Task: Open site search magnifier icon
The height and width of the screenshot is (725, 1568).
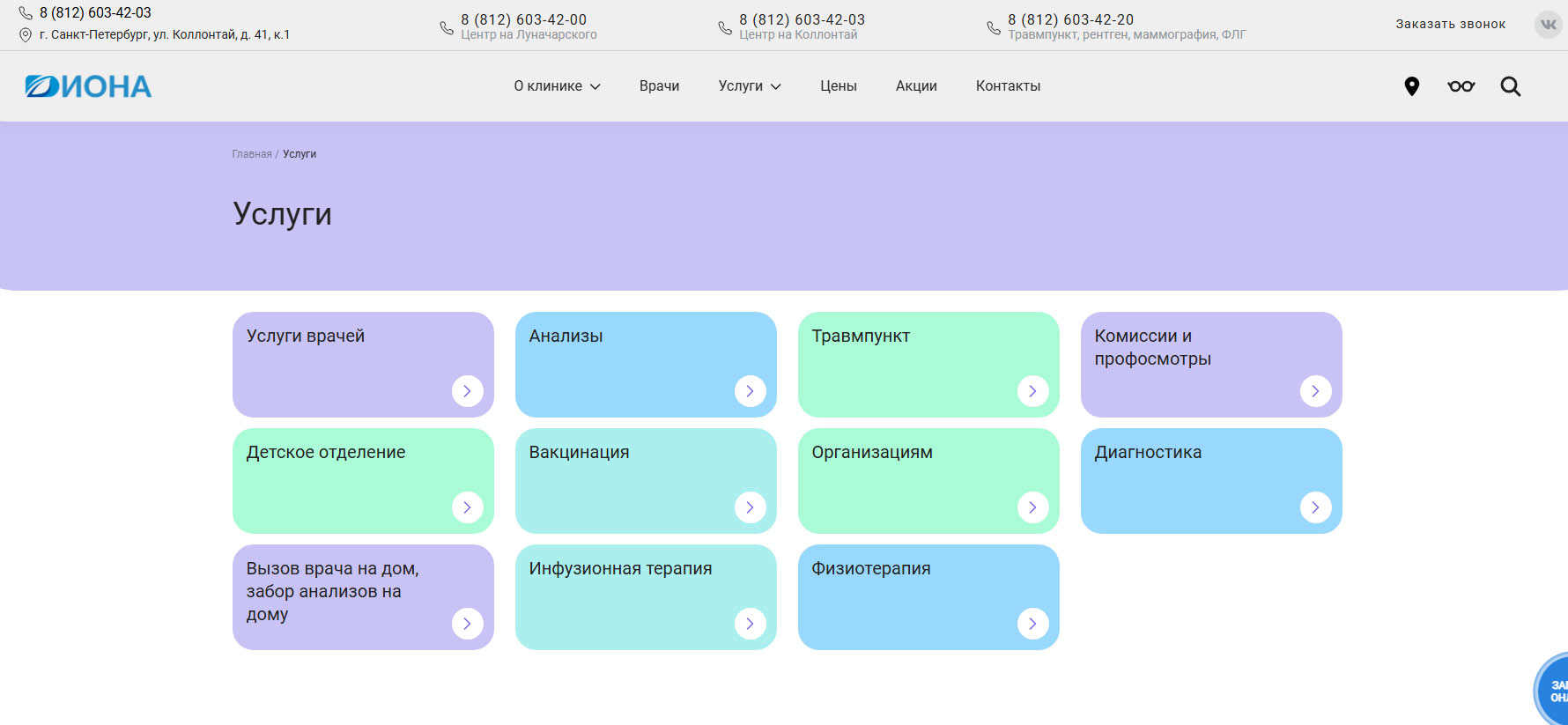Action: [x=1511, y=86]
